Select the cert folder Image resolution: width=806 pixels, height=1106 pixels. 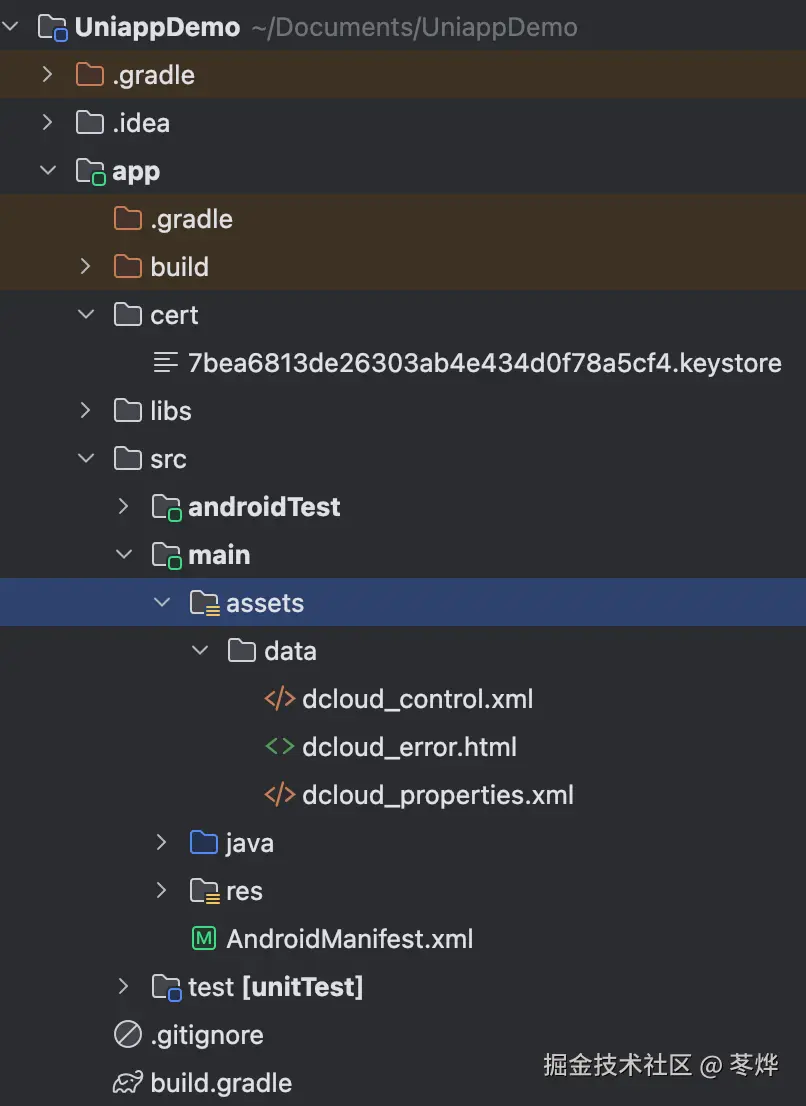pos(174,315)
